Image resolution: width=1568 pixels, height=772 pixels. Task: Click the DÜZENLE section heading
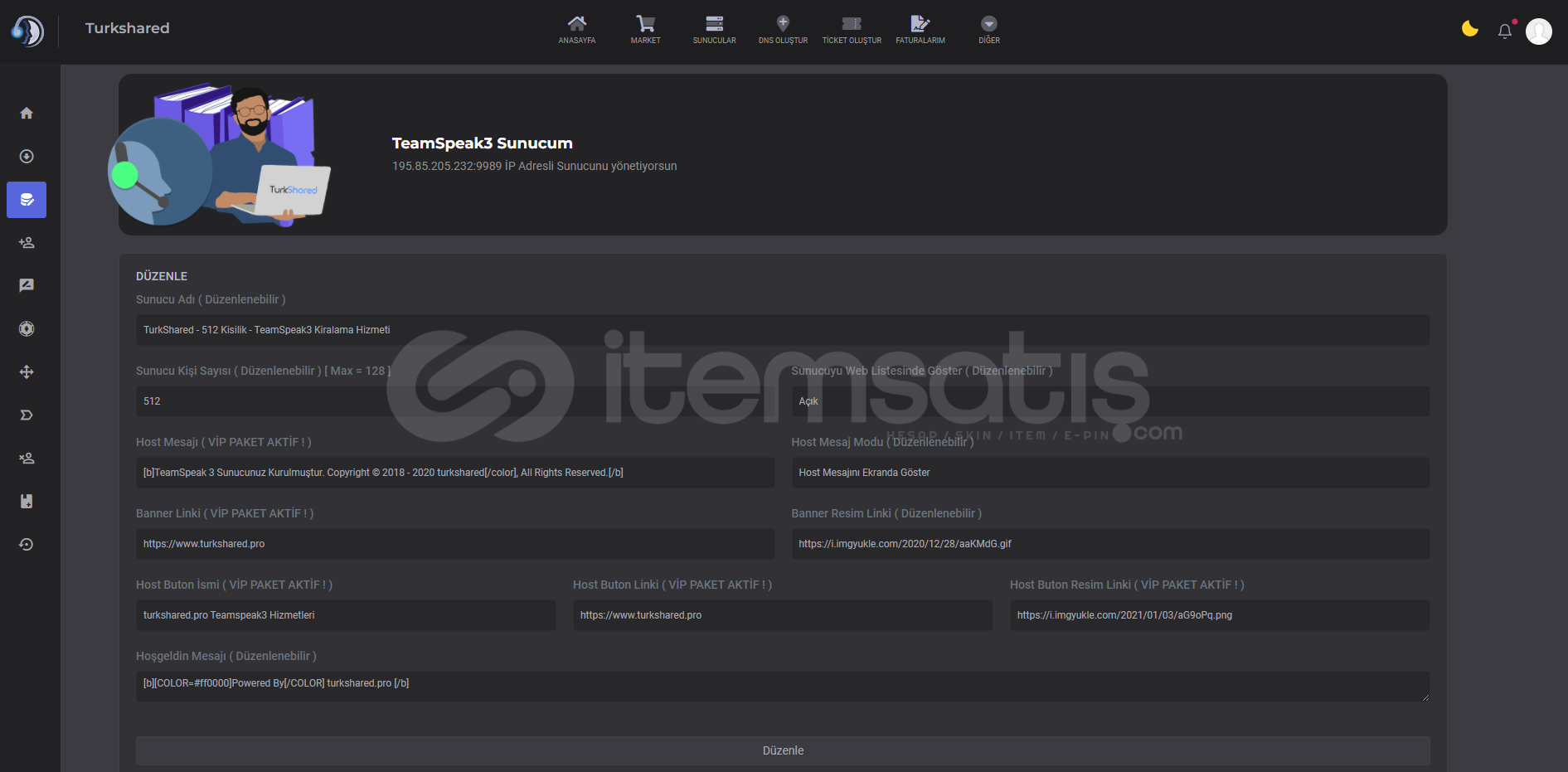[162, 276]
